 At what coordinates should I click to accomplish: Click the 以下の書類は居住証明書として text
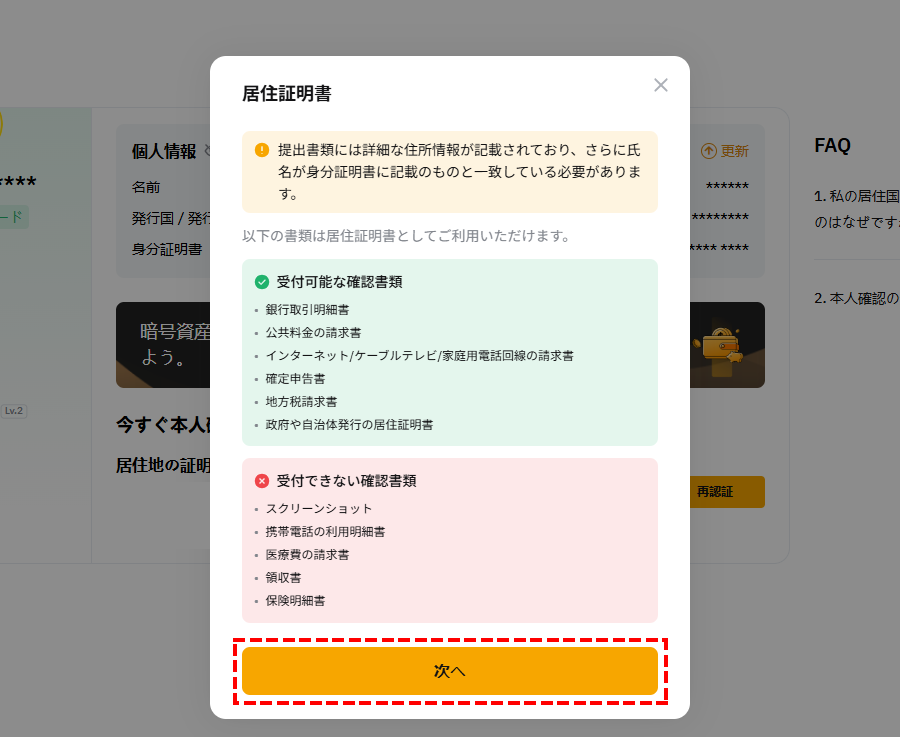click(x=406, y=236)
